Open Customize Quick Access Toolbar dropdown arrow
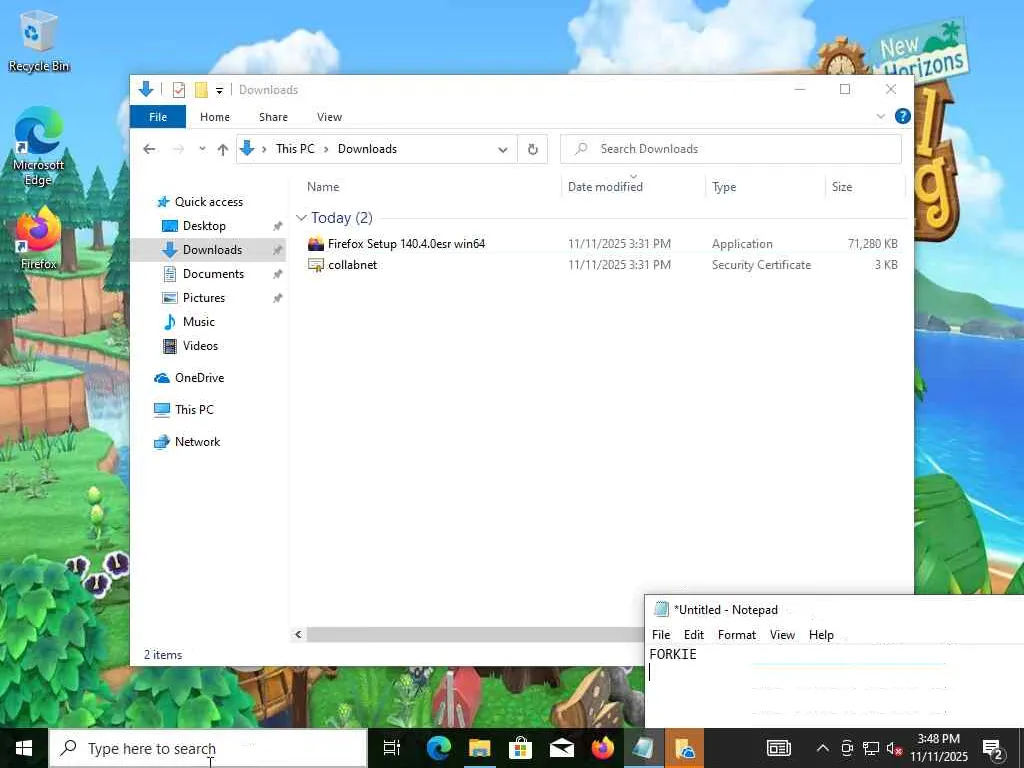This screenshot has height=768, width=1024. click(219, 90)
